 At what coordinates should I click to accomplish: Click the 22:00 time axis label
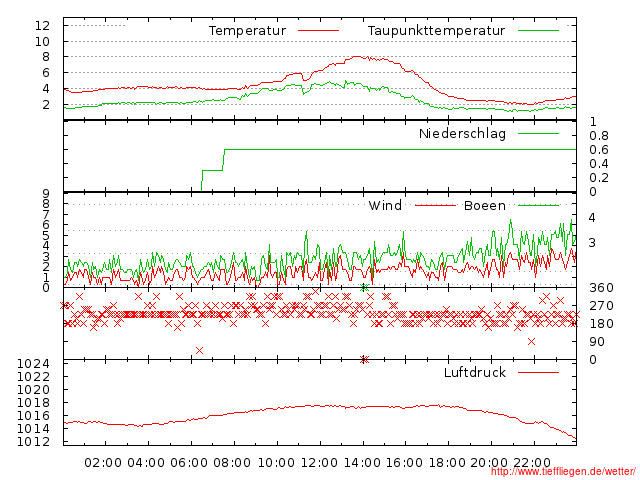point(532,463)
